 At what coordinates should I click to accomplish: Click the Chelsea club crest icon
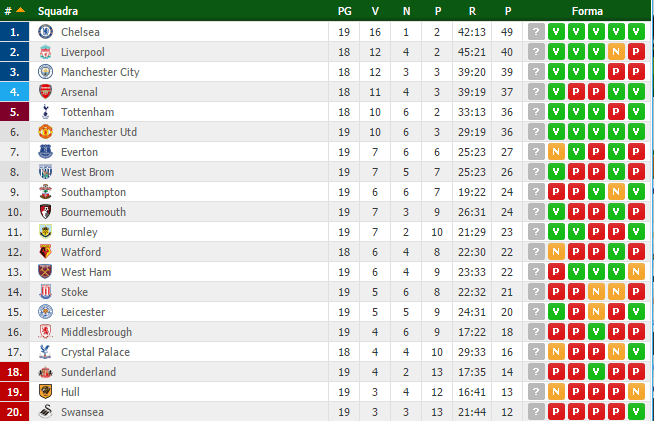click(45, 32)
